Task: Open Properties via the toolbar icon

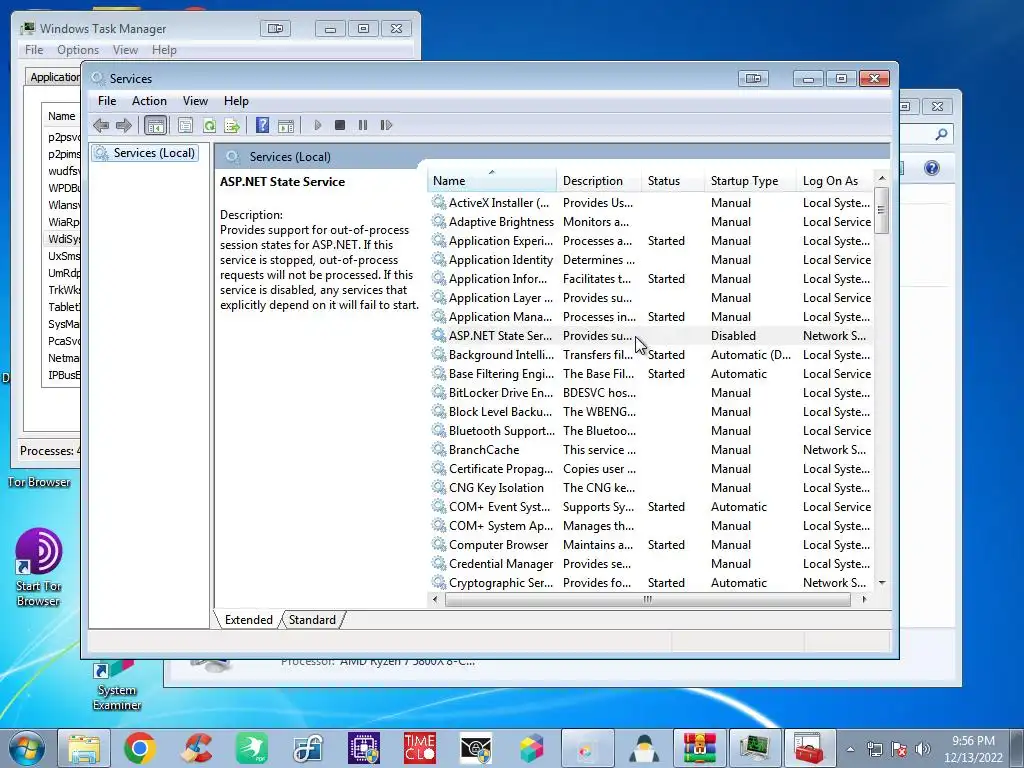Action: click(185, 125)
